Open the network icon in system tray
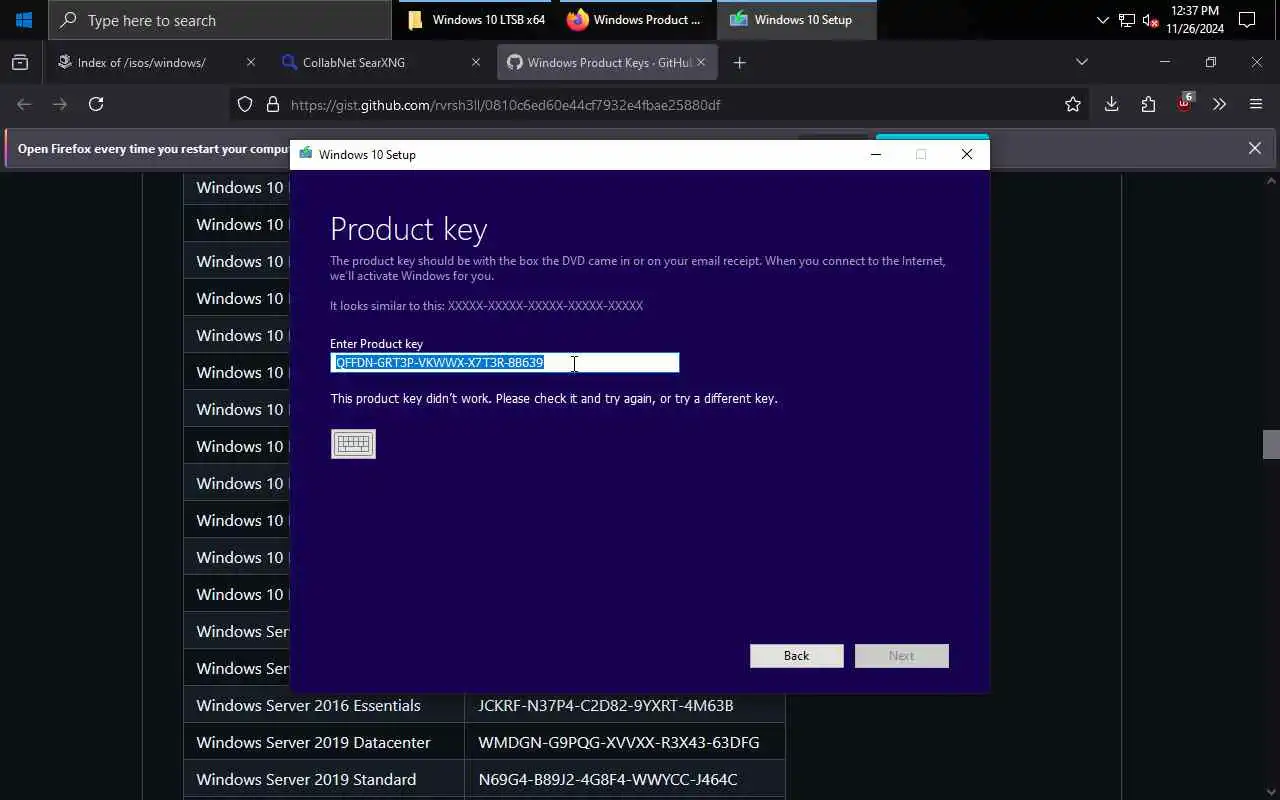The height and width of the screenshot is (800, 1280). click(1127, 20)
